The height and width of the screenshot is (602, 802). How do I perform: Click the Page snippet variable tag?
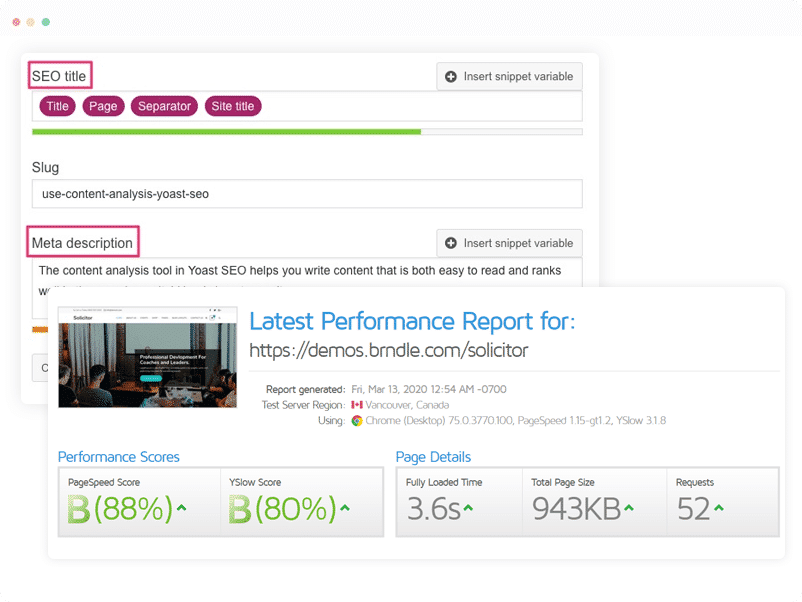point(103,106)
